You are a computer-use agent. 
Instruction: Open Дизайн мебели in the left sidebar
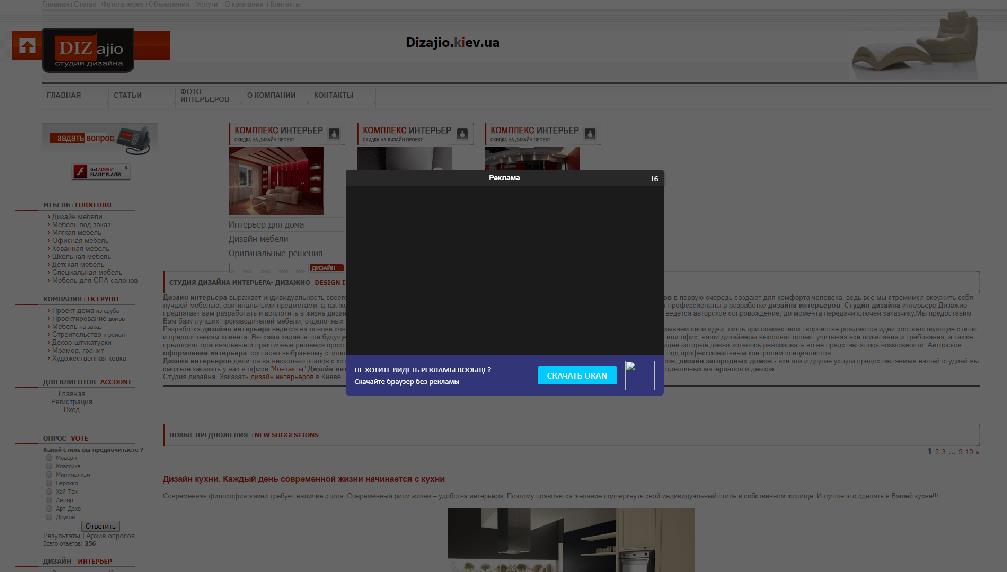pyautogui.click(x=76, y=217)
